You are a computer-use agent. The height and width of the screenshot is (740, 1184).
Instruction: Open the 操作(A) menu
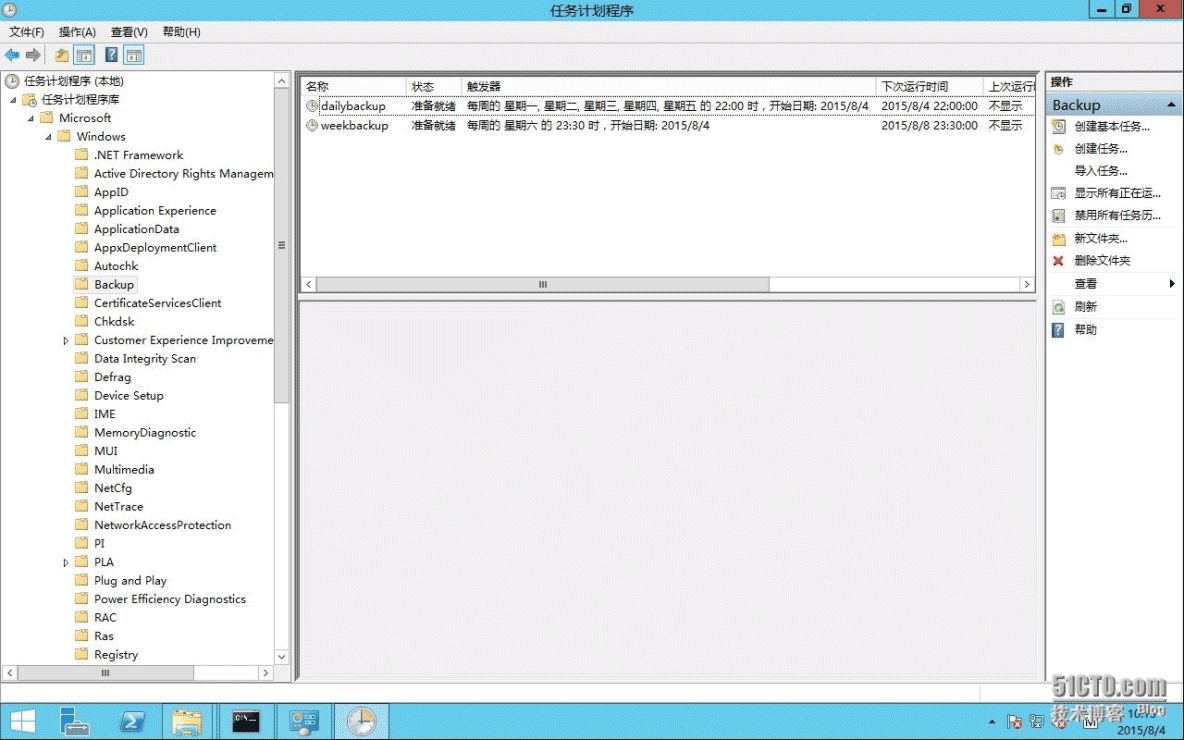click(x=77, y=32)
